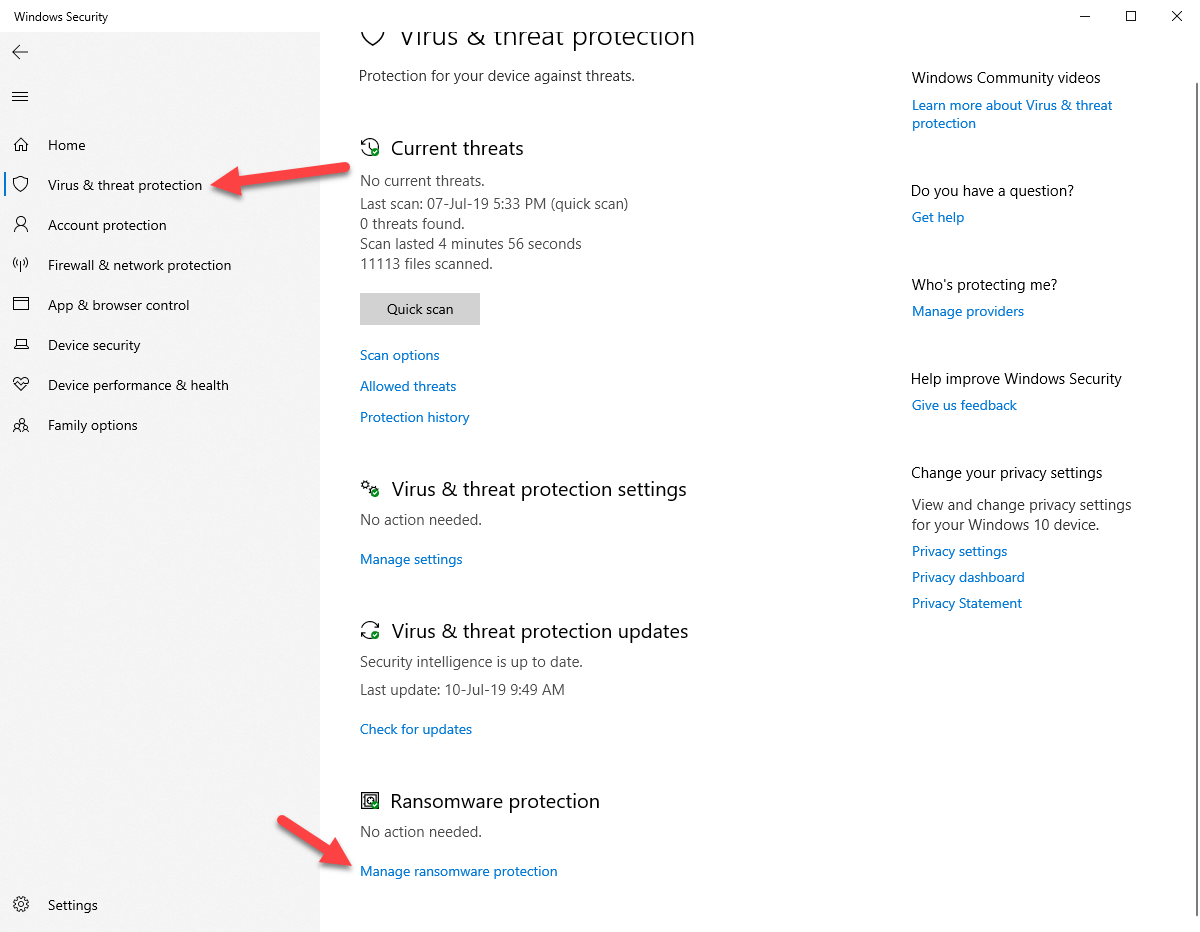The image size is (1200, 932).
Task: Start a Quick scan
Action: (x=419, y=308)
